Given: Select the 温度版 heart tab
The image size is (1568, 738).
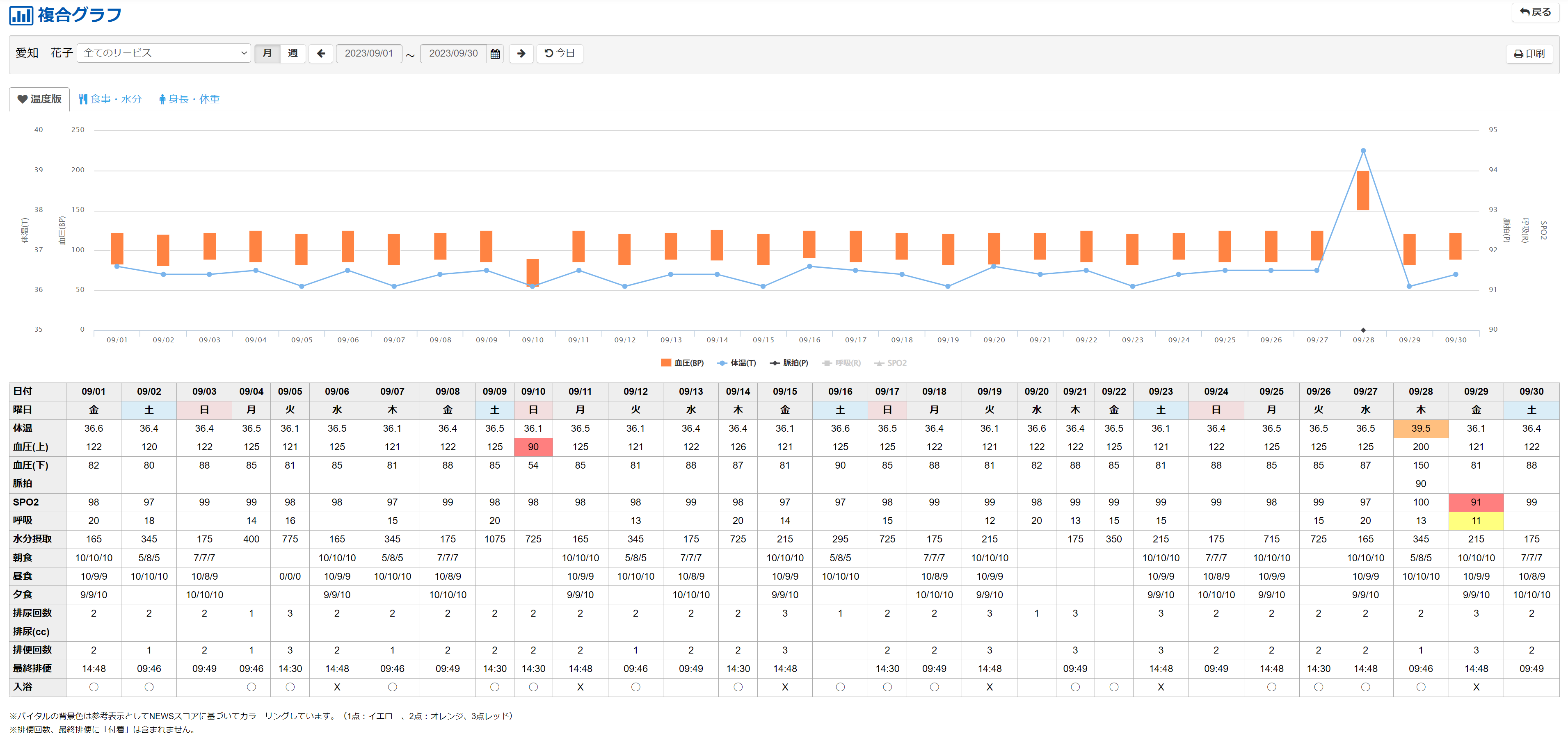Looking at the screenshot, I should 39,99.
